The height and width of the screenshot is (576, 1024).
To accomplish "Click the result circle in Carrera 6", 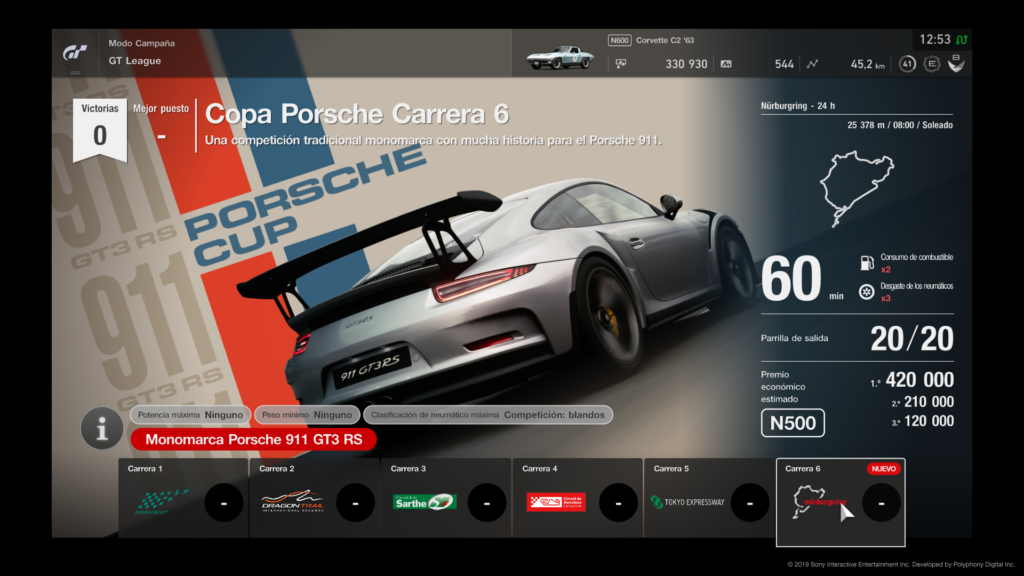I will point(881,503).
